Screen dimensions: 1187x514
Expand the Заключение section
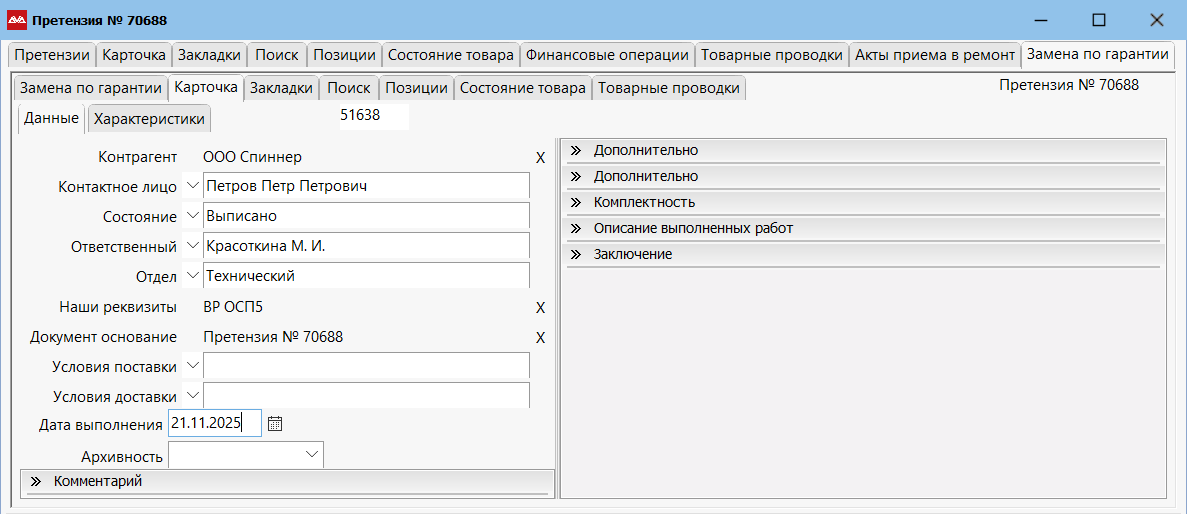click(576, 254)
